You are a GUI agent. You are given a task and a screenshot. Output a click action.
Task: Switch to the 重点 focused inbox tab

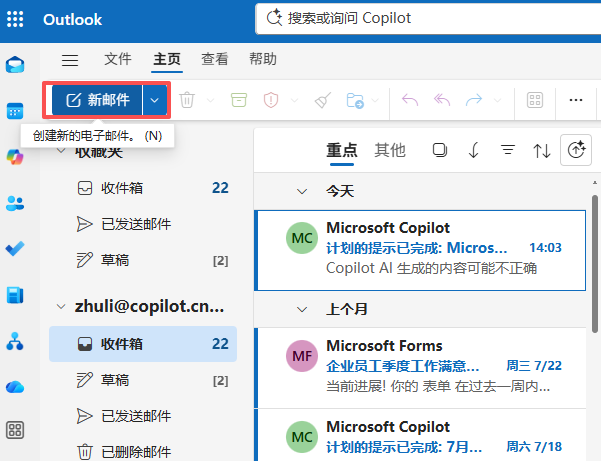(342, 150)
